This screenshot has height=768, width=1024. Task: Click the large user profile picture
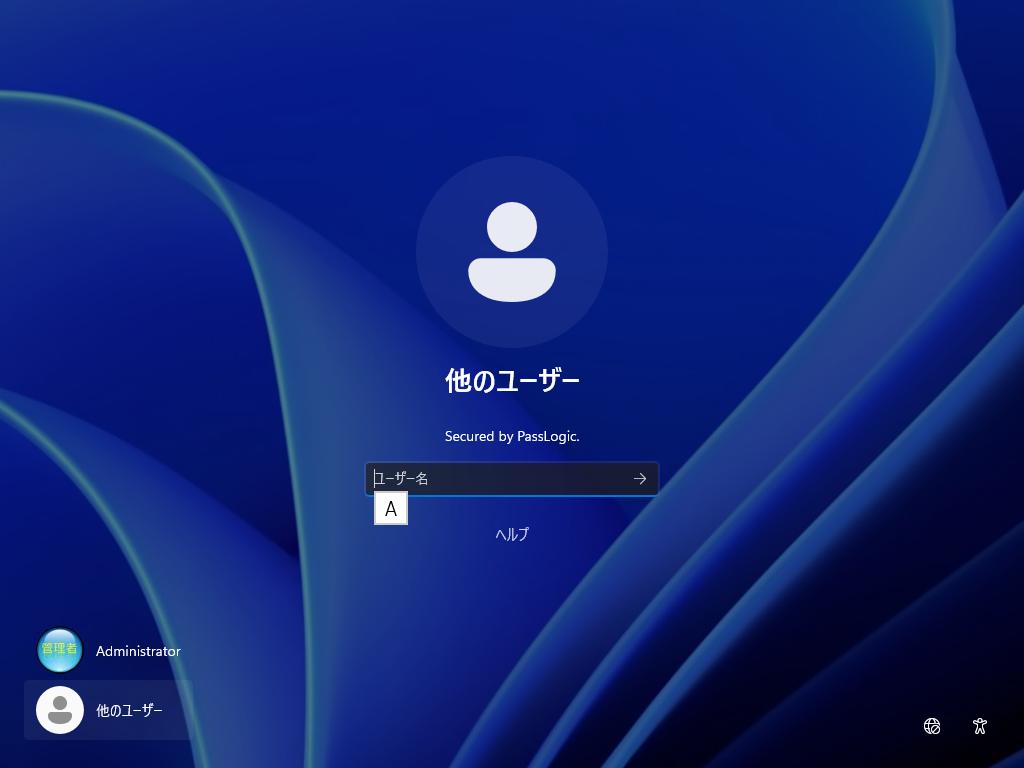pos(512,252)
